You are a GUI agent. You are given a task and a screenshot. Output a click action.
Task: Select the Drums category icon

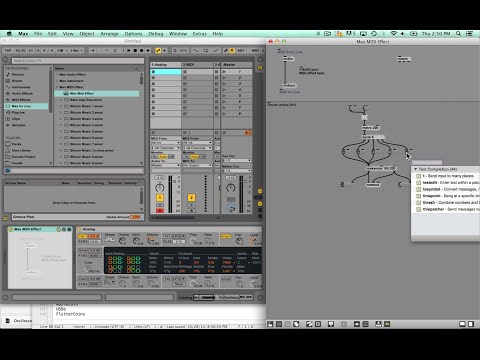[8, 81]
